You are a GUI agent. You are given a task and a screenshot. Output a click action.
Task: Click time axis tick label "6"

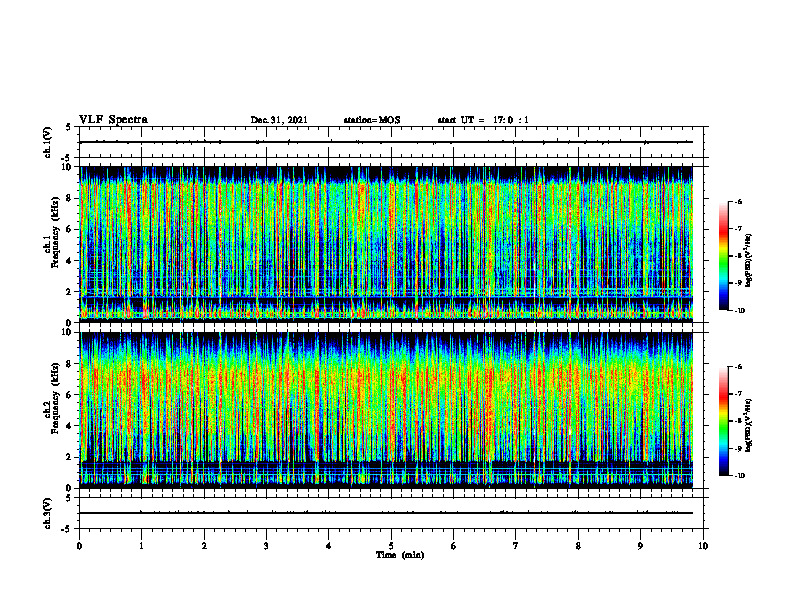[x=453, y=546]
